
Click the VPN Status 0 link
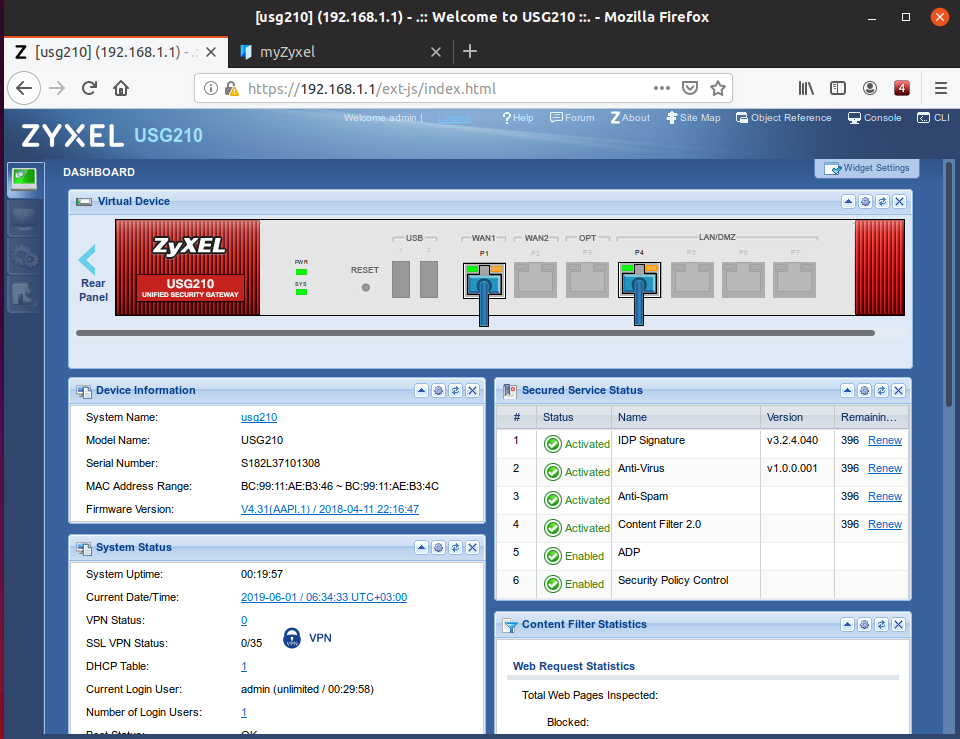tap(244, 620)
